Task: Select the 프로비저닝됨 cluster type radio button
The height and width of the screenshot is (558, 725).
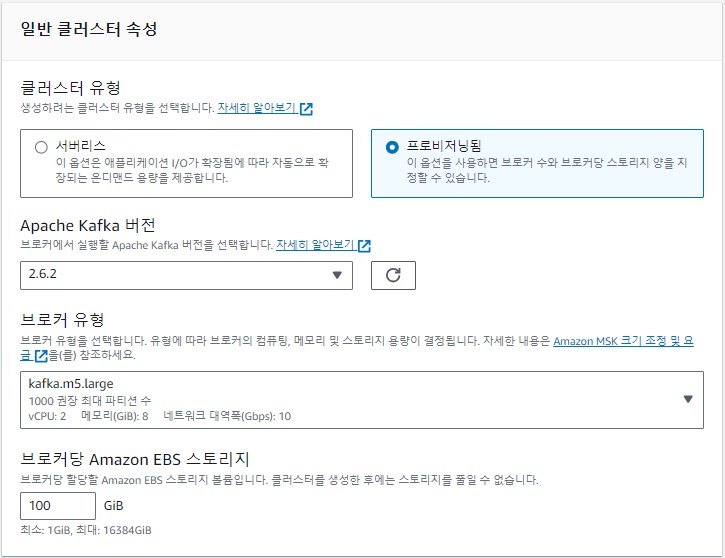Action: tap(392, 147)
